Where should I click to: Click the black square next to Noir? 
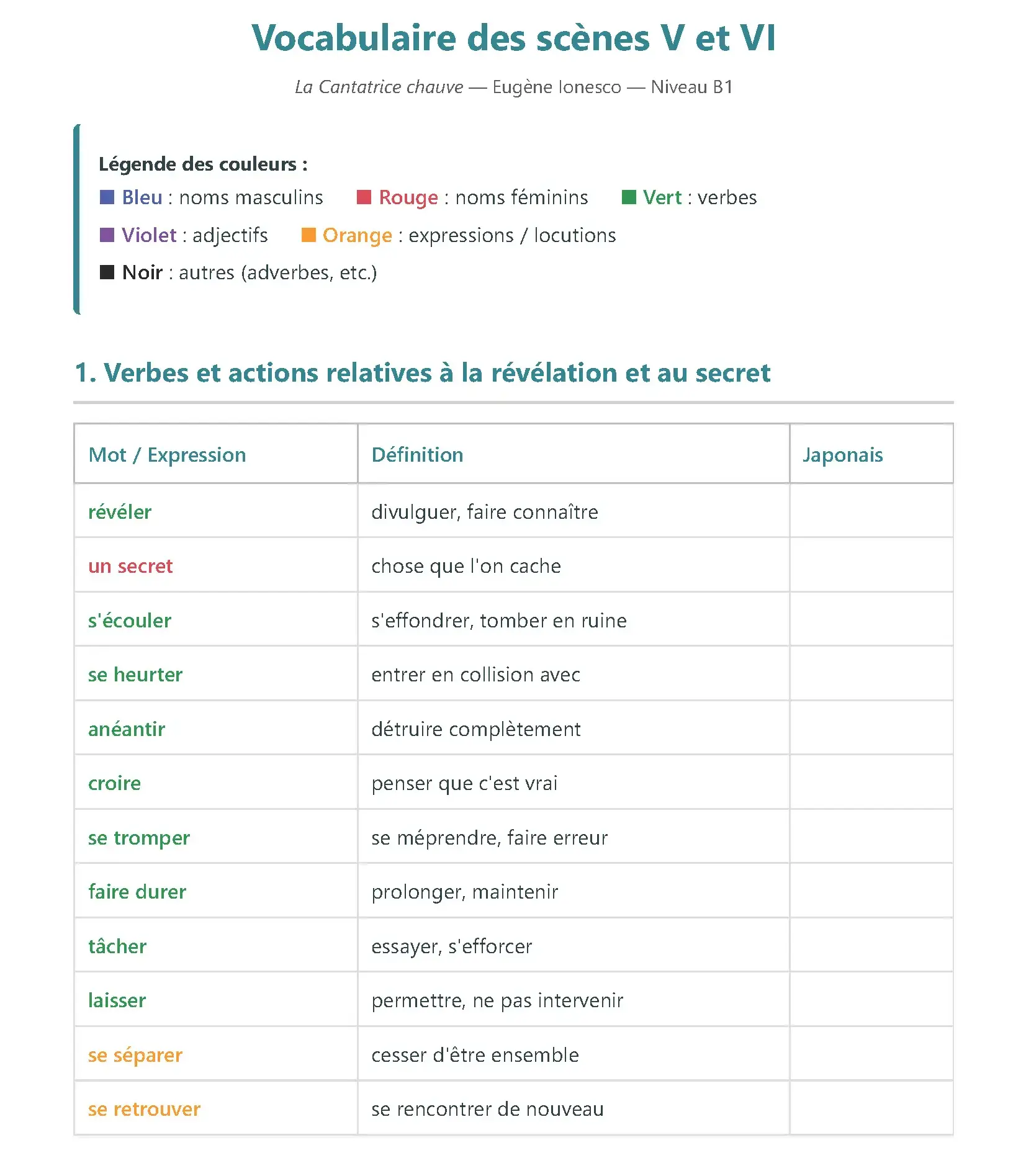pos(107,272)
